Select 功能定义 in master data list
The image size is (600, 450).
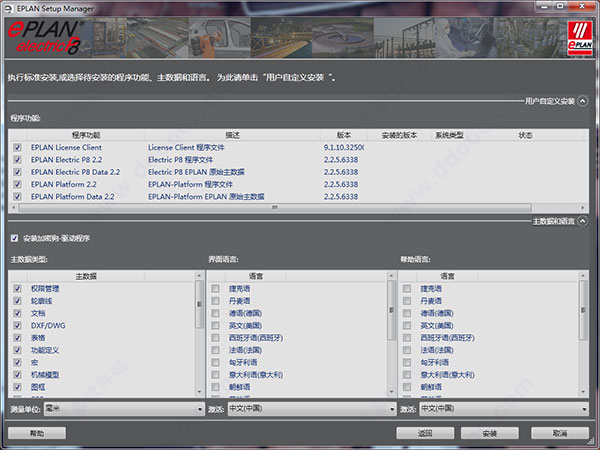(45, 350)
